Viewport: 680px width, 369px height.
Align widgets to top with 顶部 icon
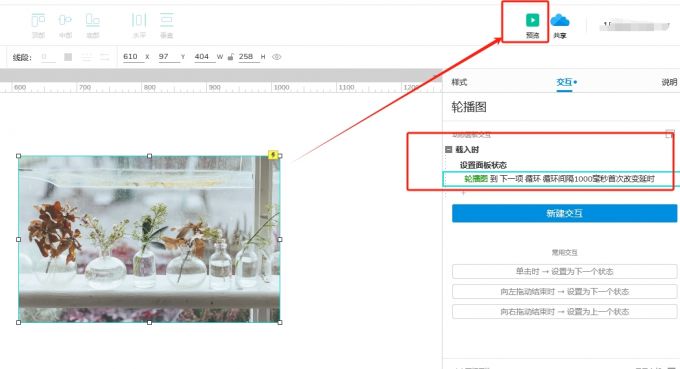[38, 20]
